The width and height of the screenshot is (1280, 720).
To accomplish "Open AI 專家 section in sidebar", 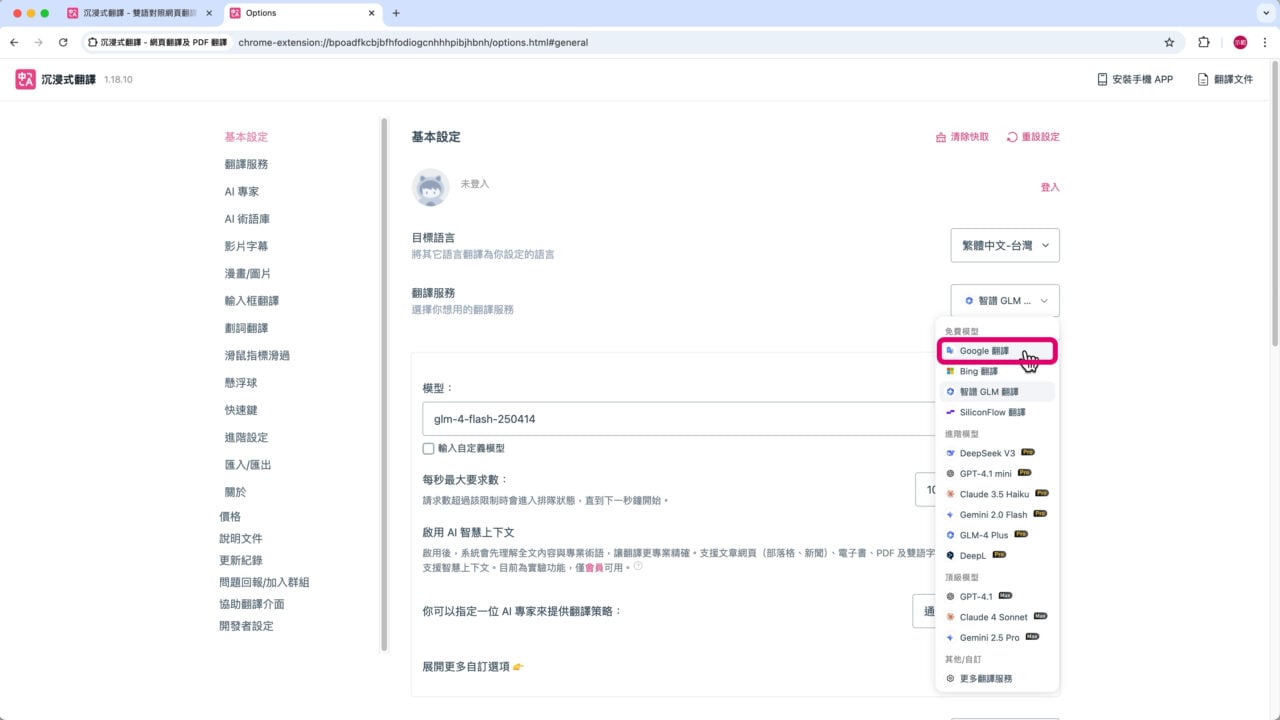I will 242,191.
